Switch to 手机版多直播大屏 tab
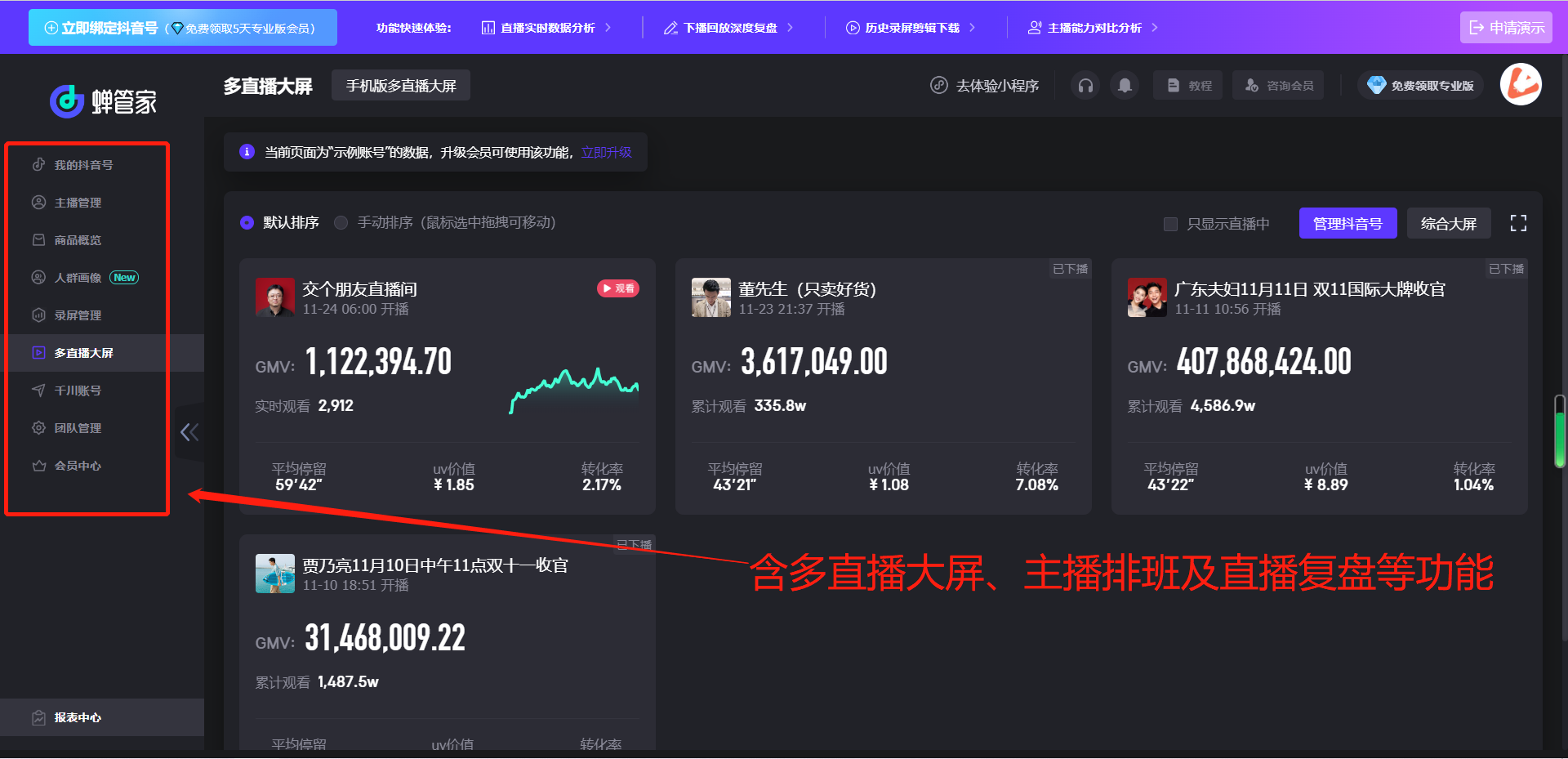The image size is (1568, 759). tap(400, 85)
